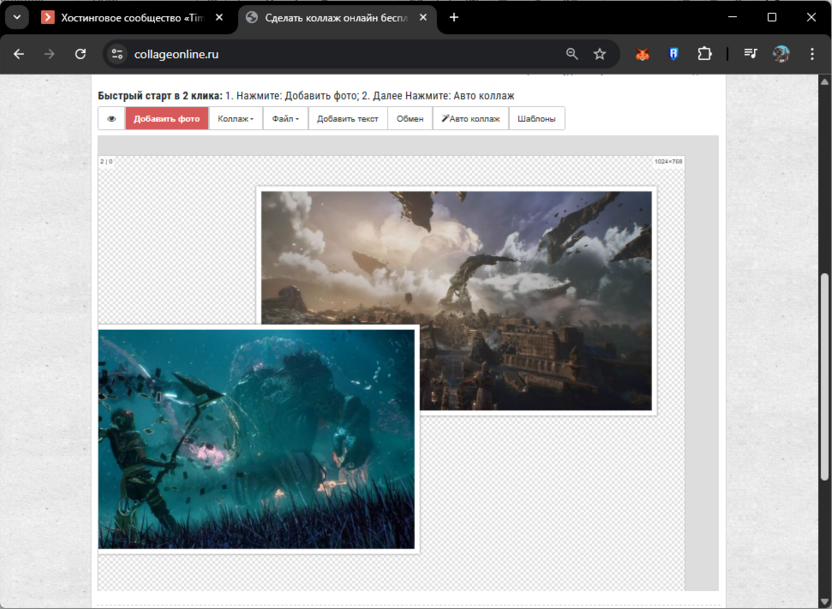Reload the collageonline.ru page
This screenshot has width=832, height=609.
(x=80, y=54)
